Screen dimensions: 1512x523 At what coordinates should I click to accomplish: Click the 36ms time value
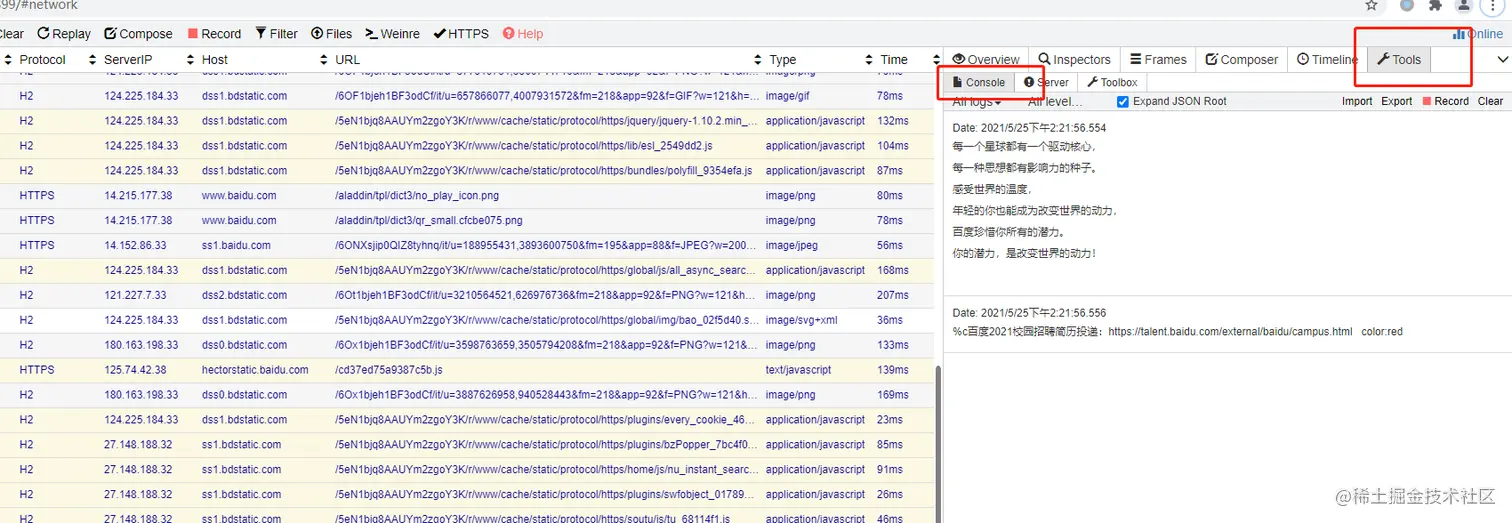coord(890,320)
